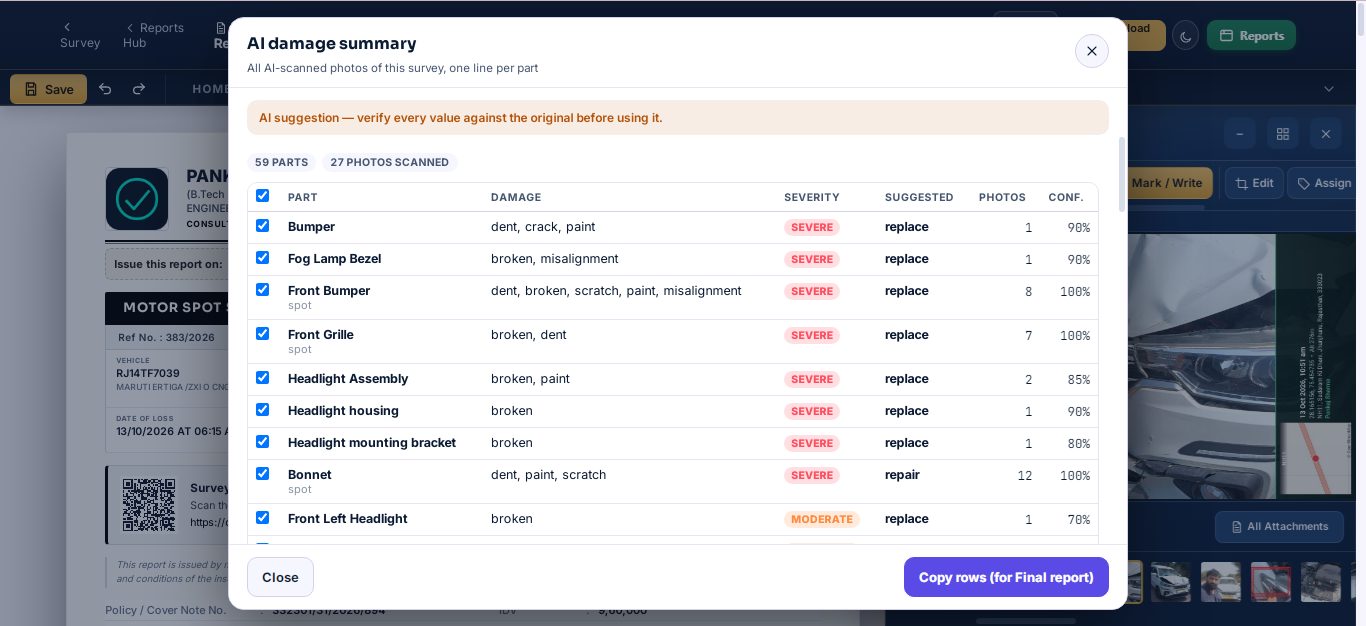Select the Fog Lamp Bezel part name
Screen dimensions: 1366x626
click(x=334, y=258)
